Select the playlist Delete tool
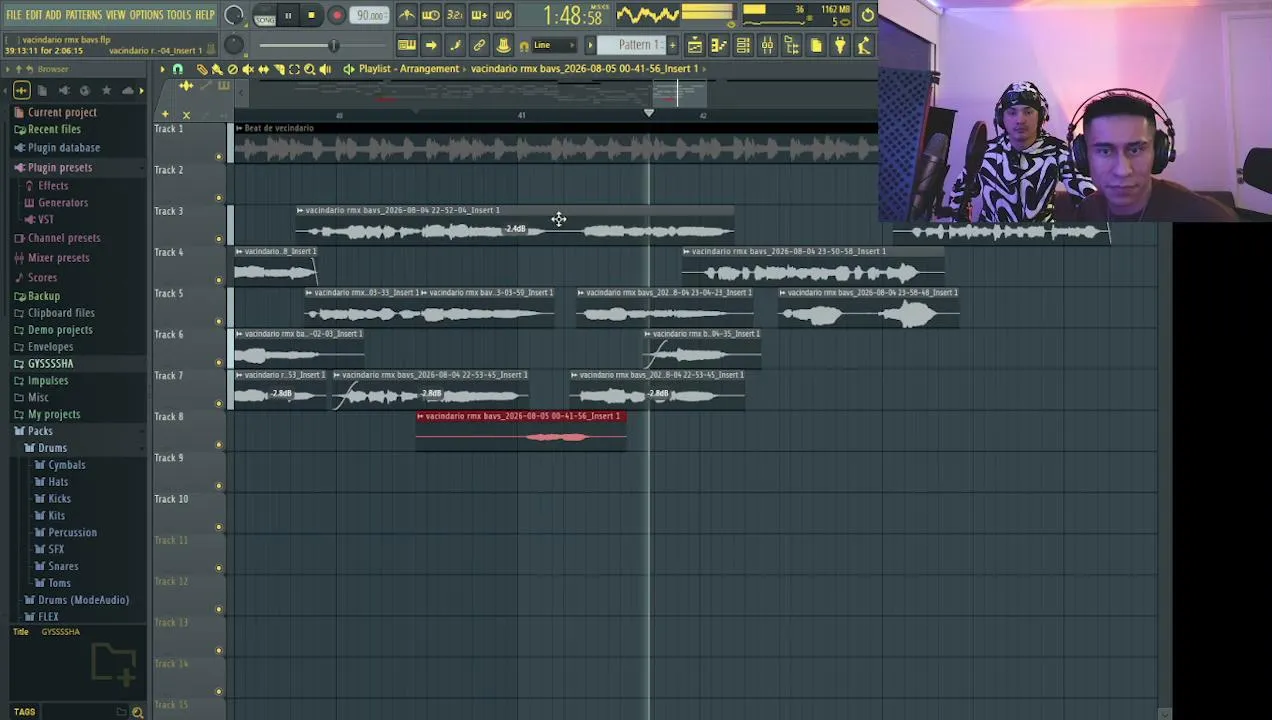1272x720 pixels. coord(232,69)
